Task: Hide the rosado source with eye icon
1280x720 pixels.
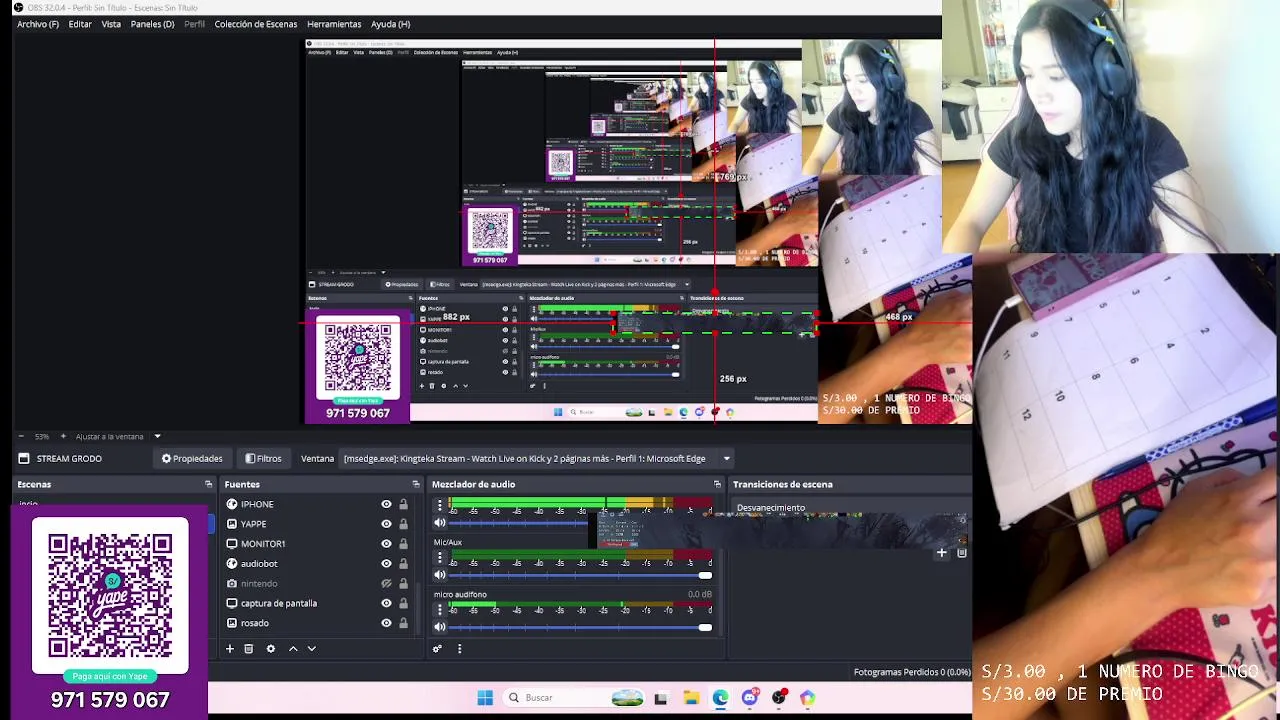Action: 386,623
